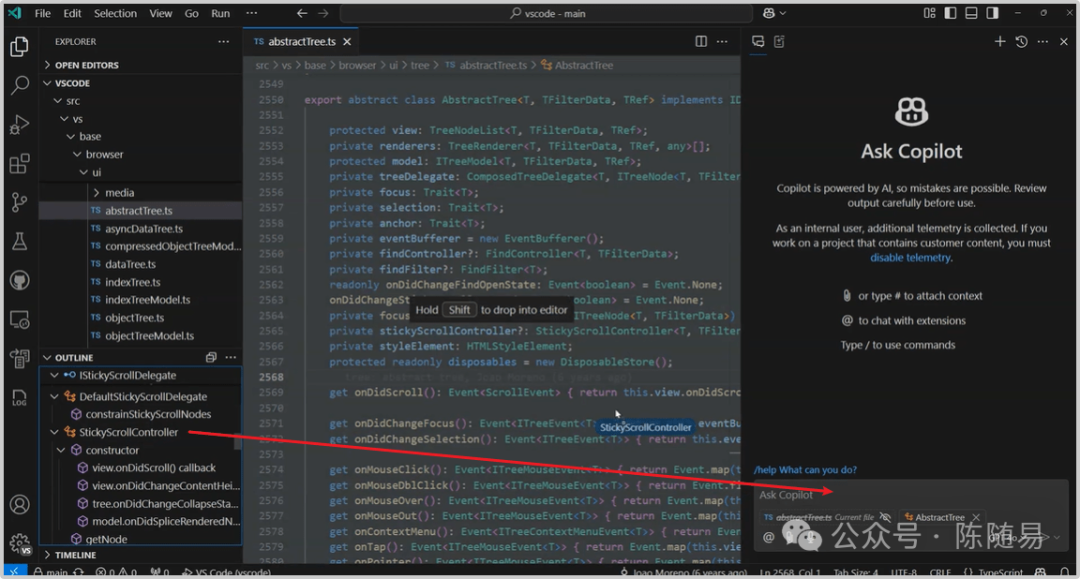This screenshot has width=1080, height=579.
Task: Open the Go menu
Action: (191, 13)
